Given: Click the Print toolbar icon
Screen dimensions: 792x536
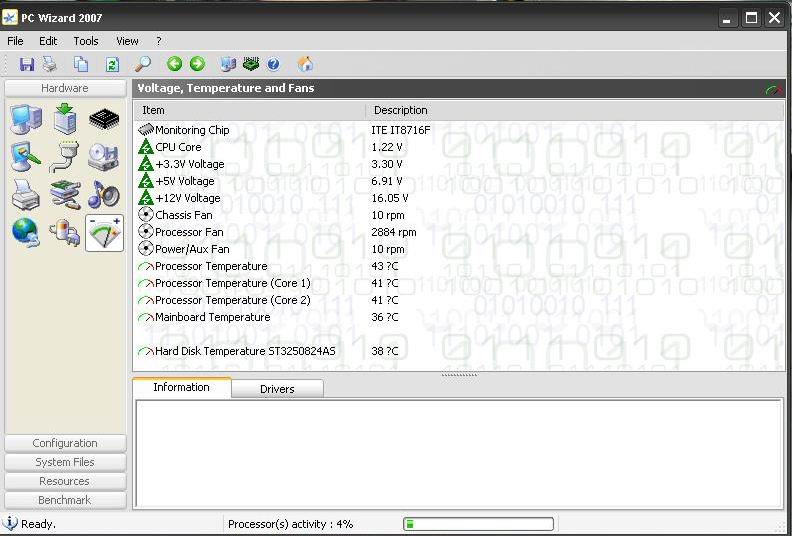Looking at the screenshot, I should [x=50, y=64].
